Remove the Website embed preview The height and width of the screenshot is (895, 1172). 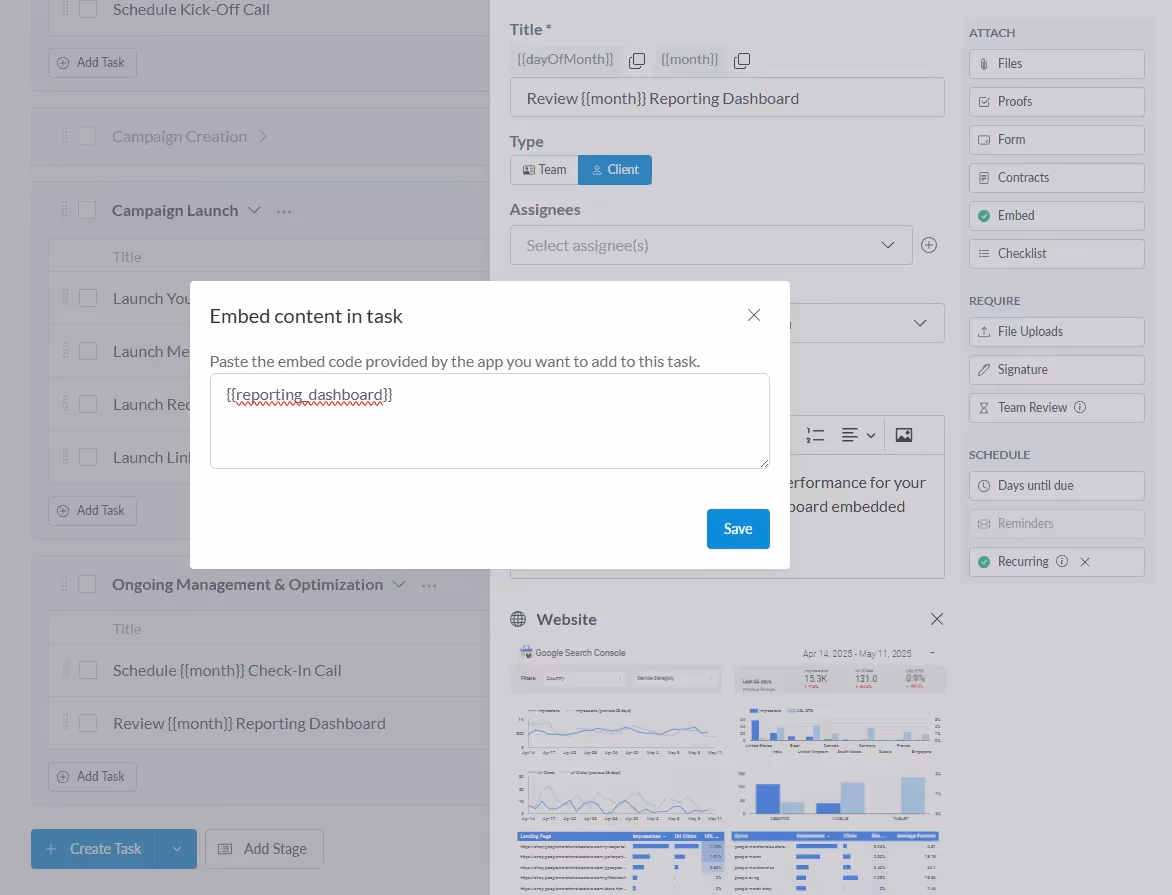(937, 619)
